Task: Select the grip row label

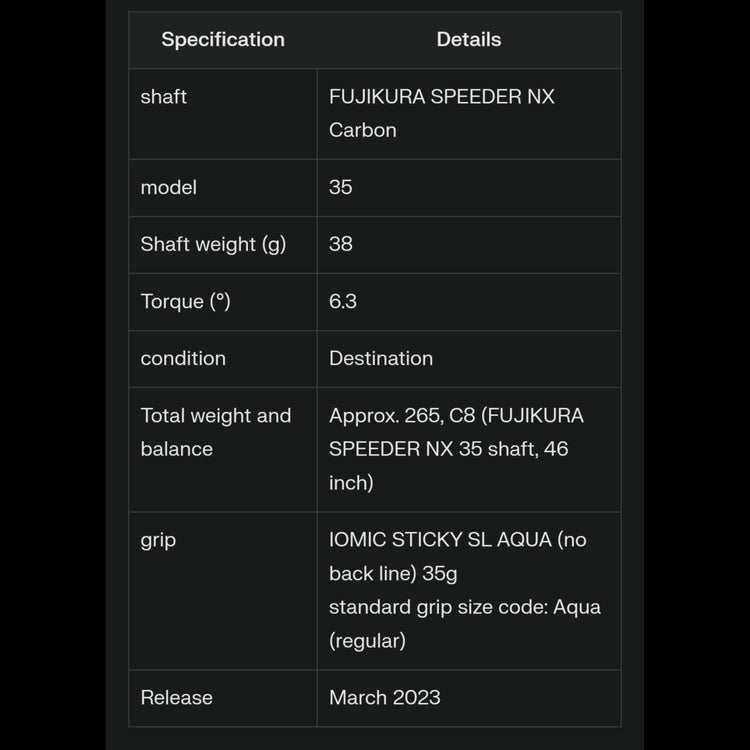Action: 158,540
